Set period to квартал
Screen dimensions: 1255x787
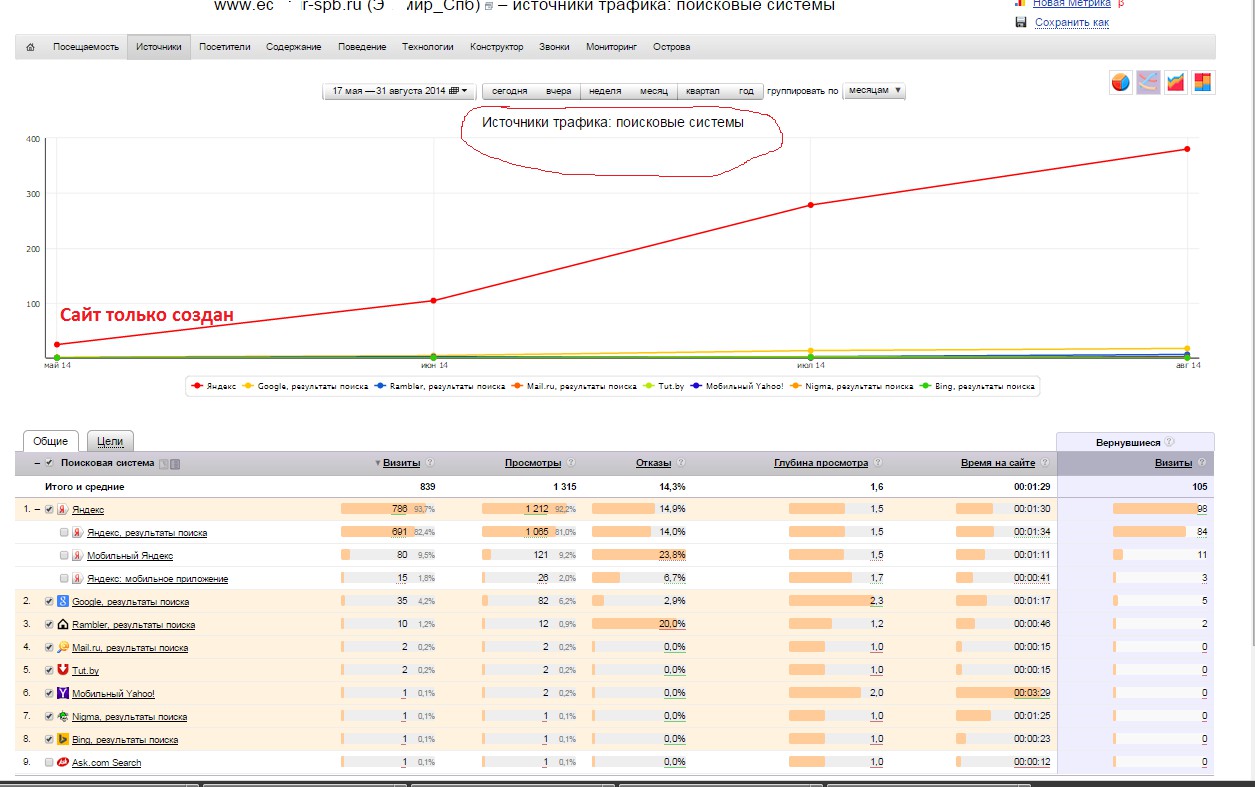click(702, 91)
